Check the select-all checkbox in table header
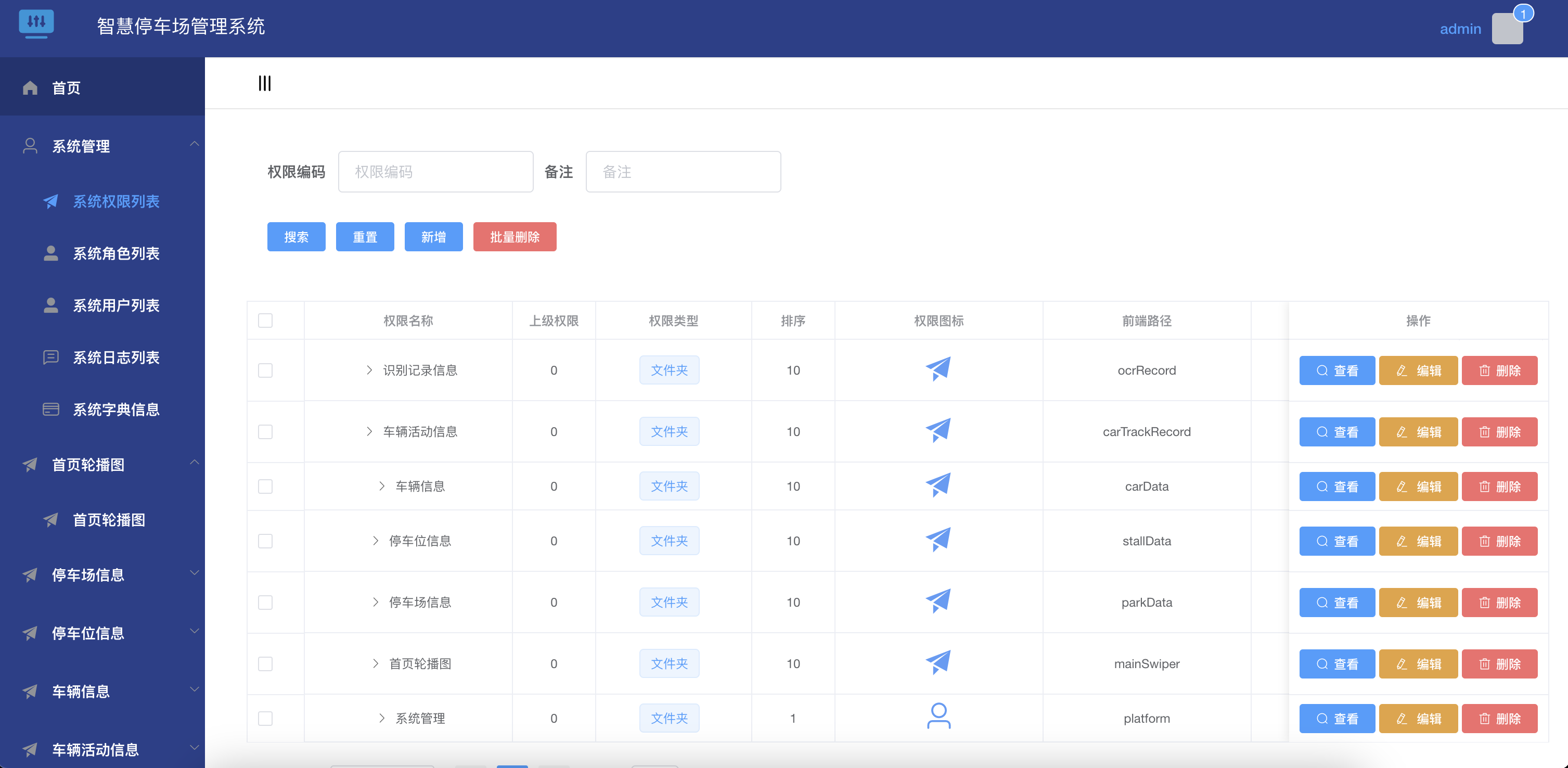Screen dimensions: 1568x768 tap(265, 321)
